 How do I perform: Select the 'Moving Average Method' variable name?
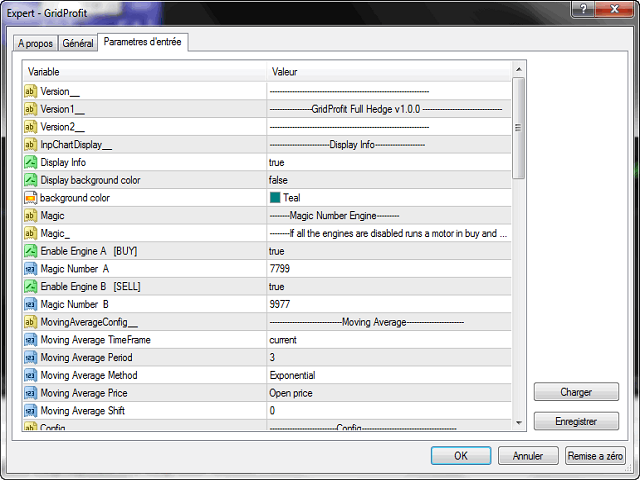(x=89, y=376)
